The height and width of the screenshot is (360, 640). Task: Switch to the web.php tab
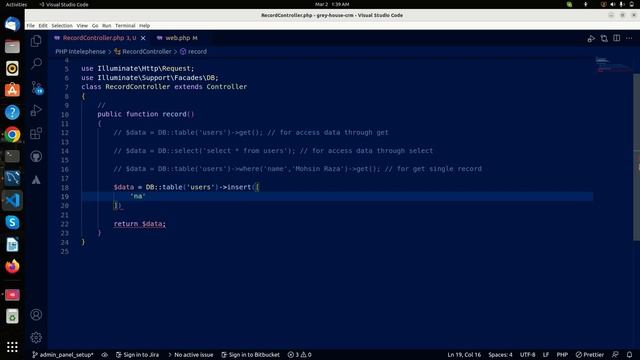pos(178,38)
